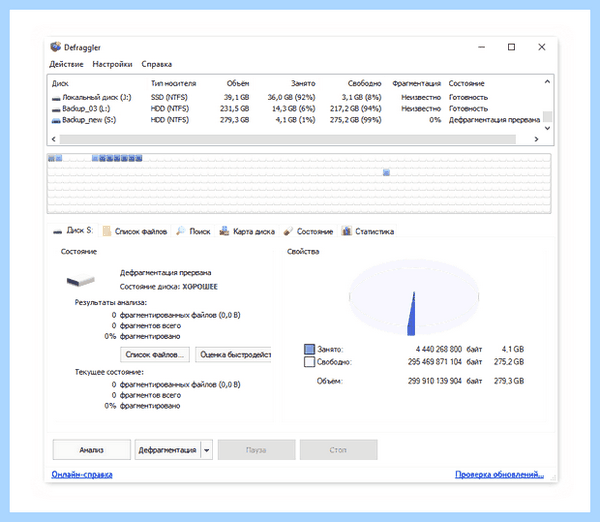Image resolution: width=600 pixels, height=522 pixels.
Task: Open the Настройки menu
Action: pos(112,64)
